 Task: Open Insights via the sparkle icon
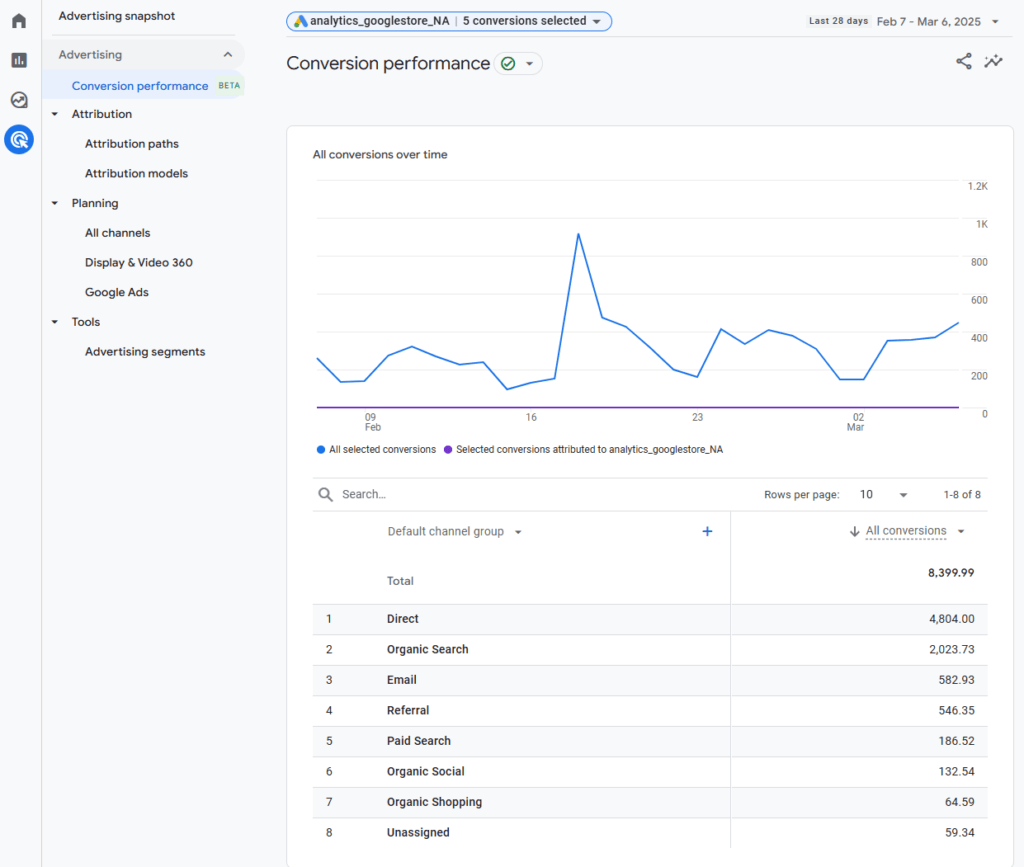pyautogui.click(x=993, y=61)
